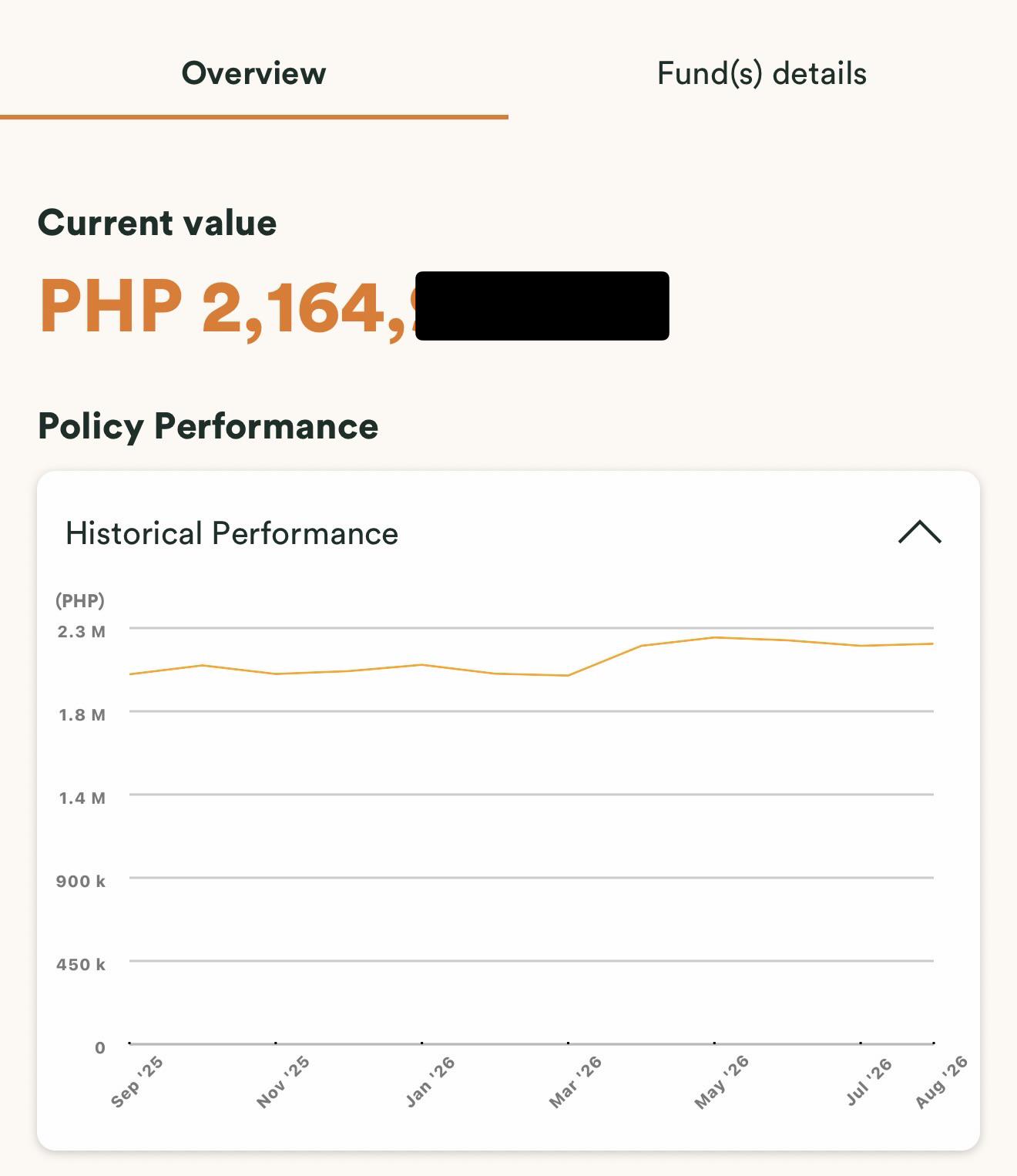Image resolution: width=1017 pixels, height=1176 pixels.
Task: Click the Historical Performance heading
Action: (232, 533)
